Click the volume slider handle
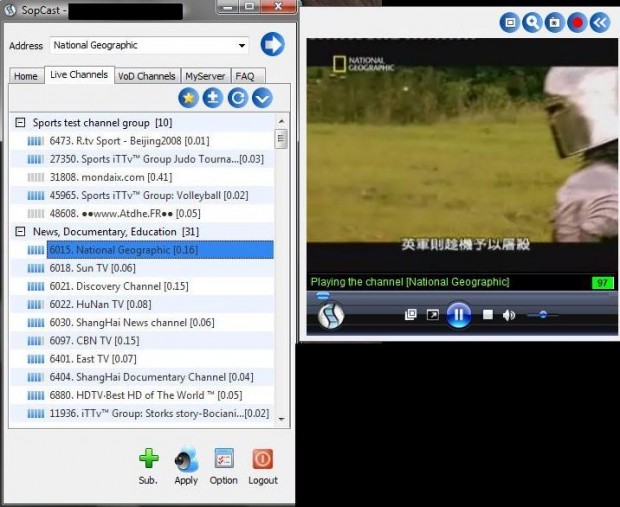Screen dimensions: 620x507 tap(543, 315)
